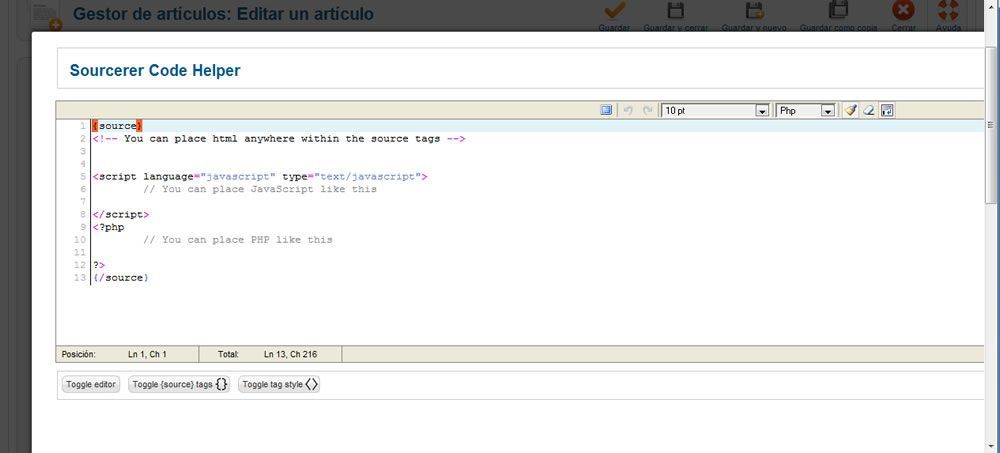This screenshot has height=453, width=1000.
Task: Click Guardar como copia in background toolbar
Action: coord(838,15)
